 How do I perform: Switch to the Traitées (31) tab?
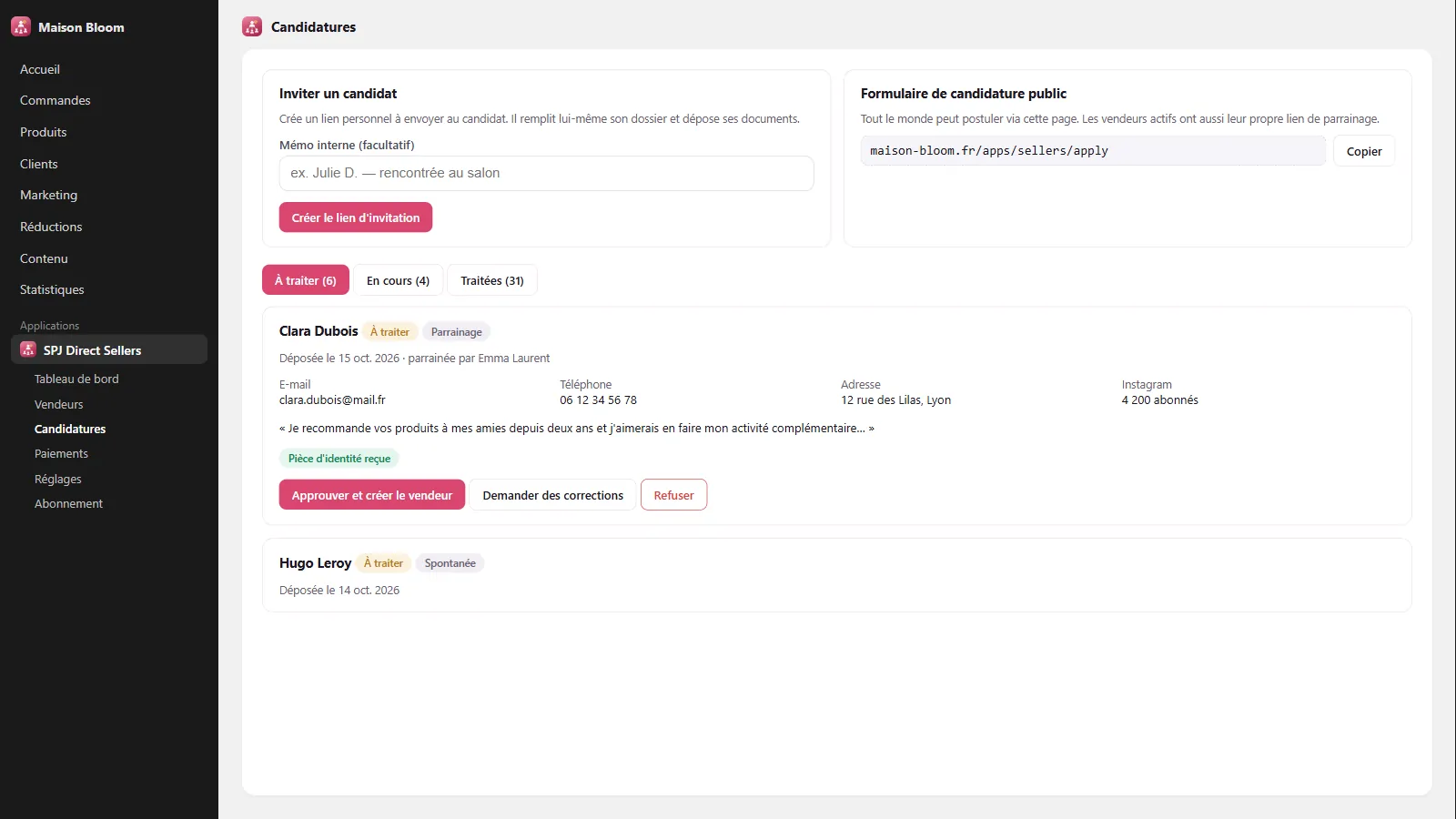click(492, 280)
